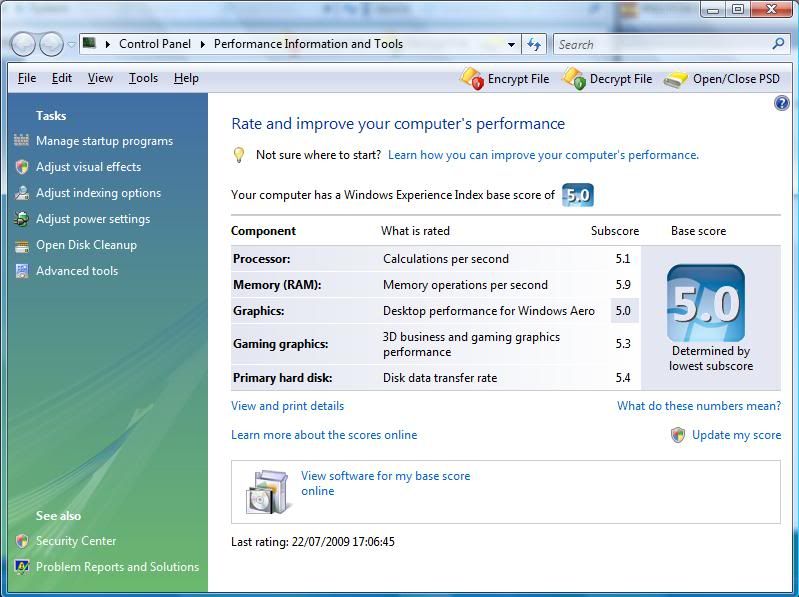Click the Decrypt File toolbar icon
Image resolution: width=799 pixels, height=597 pixels.
[x=574, y=78]
